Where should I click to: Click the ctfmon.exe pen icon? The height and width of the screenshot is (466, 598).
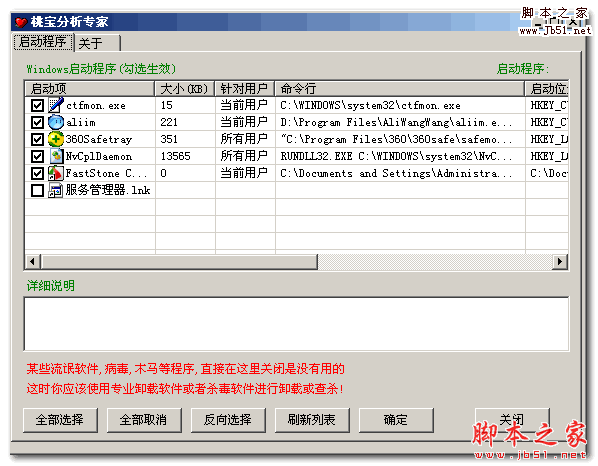(x=56, y=105)
